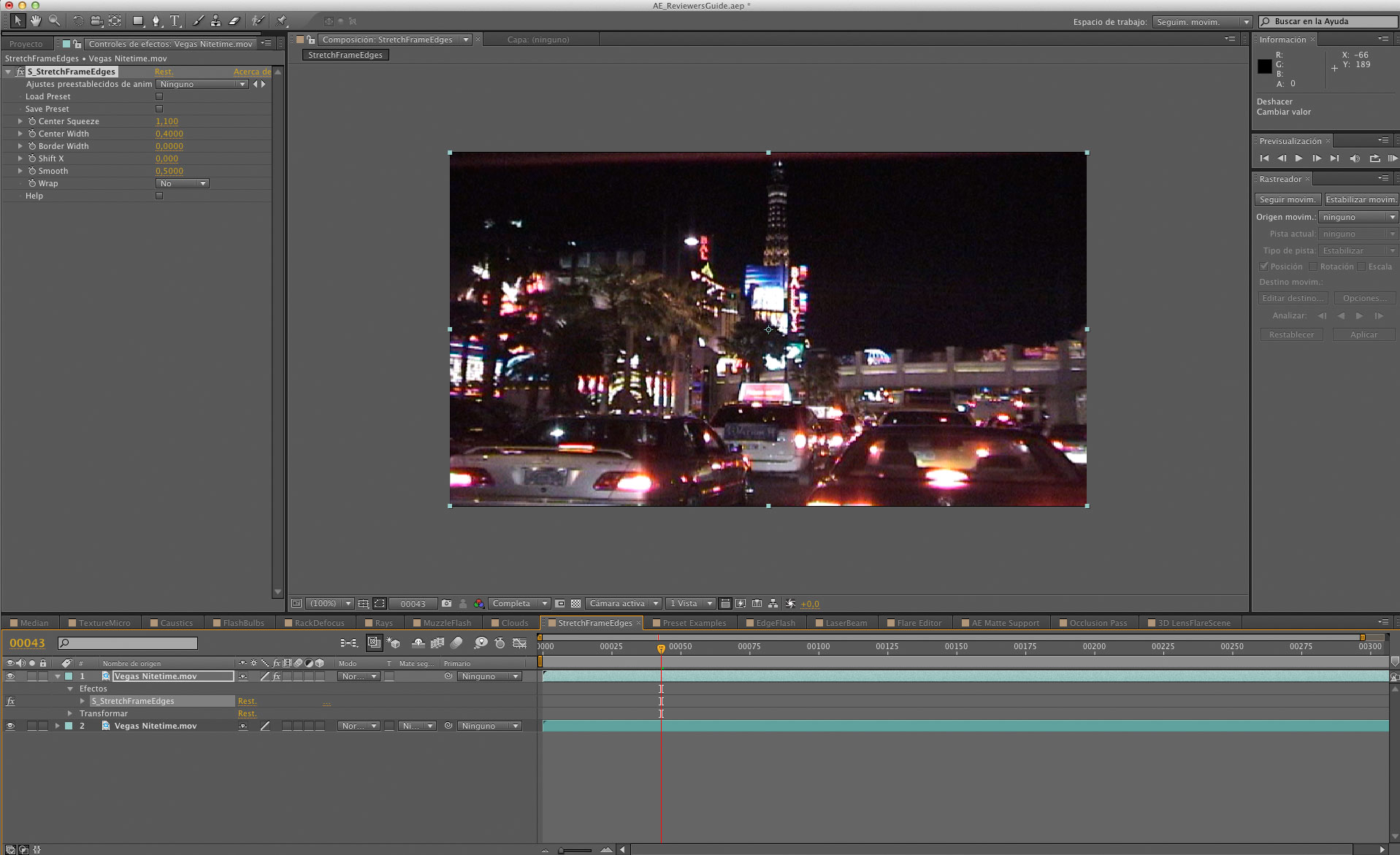Take a snapshot with camera icon
This screenshot has height=855, width=1400.
(x=446, y=604)
